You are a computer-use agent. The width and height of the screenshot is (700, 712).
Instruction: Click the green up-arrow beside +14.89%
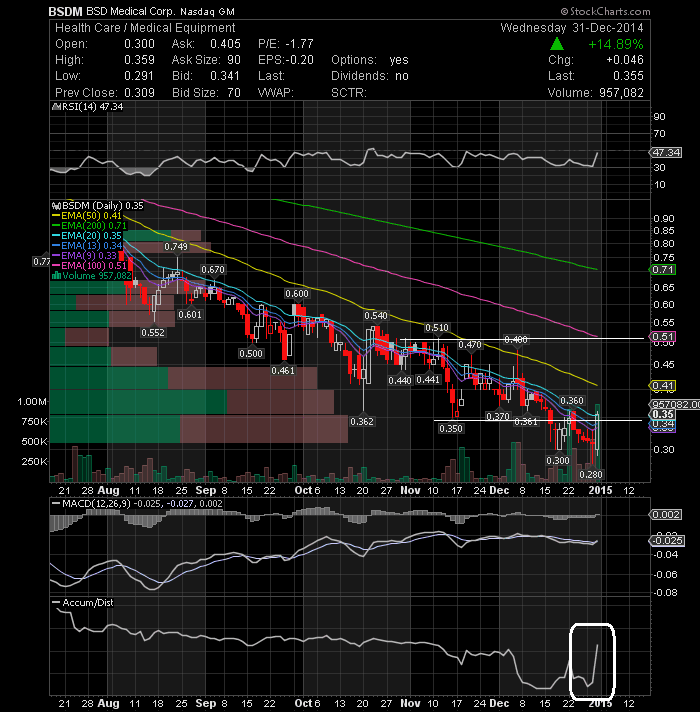[x=557, y=44]
